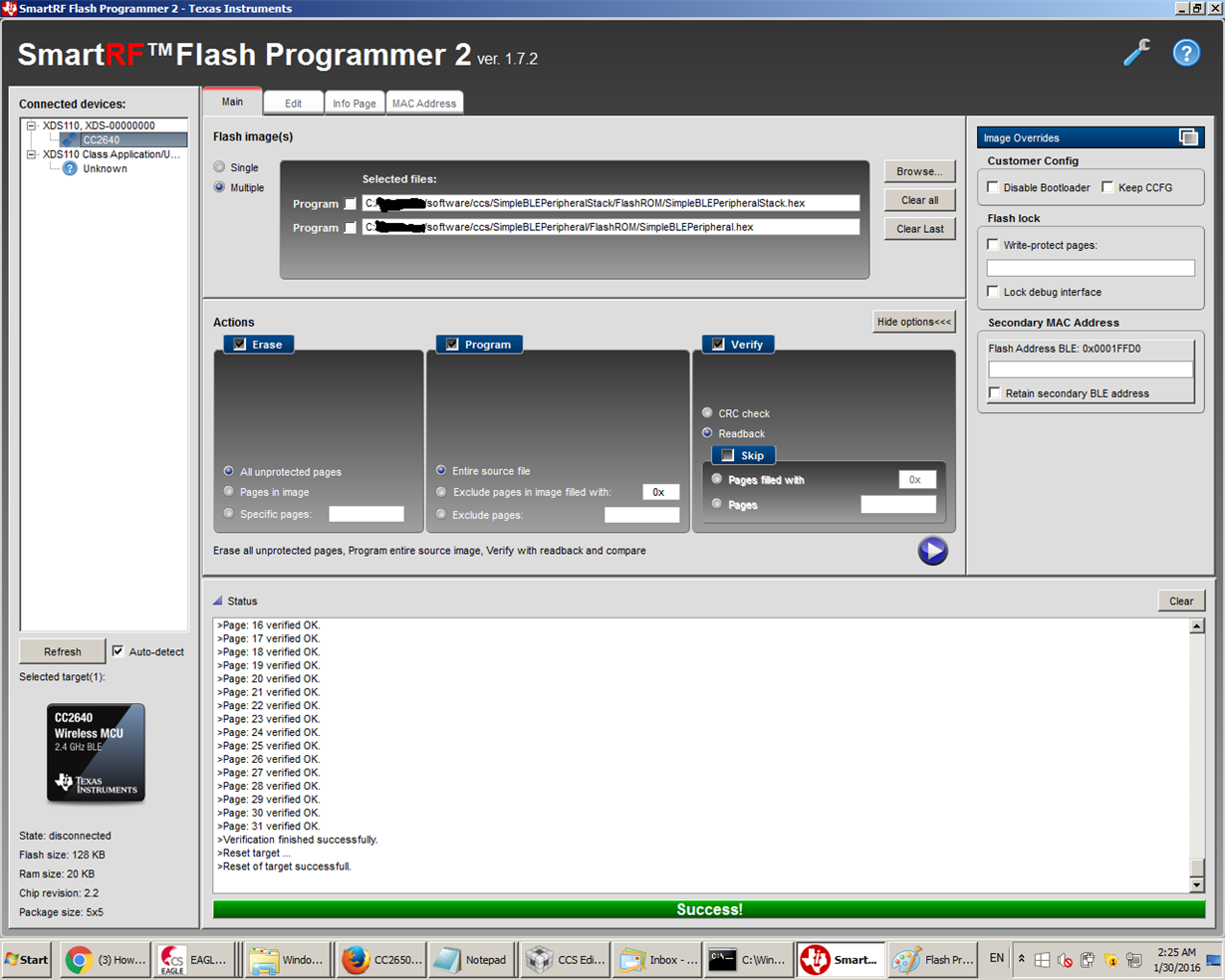This screenshot has width=1225, height=980.
Task: Open CCS Edit taskbar item
Action: (565, 960)
